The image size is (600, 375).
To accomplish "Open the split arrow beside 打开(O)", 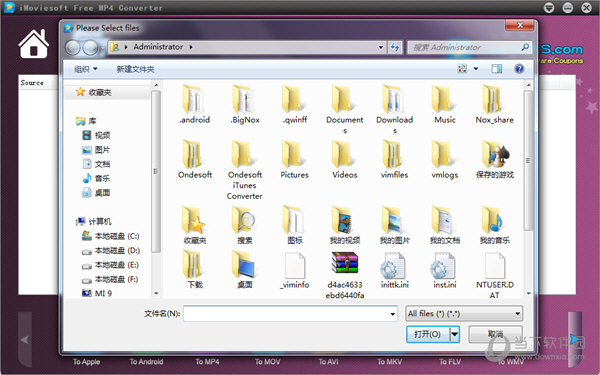I will tap(455, 334).
